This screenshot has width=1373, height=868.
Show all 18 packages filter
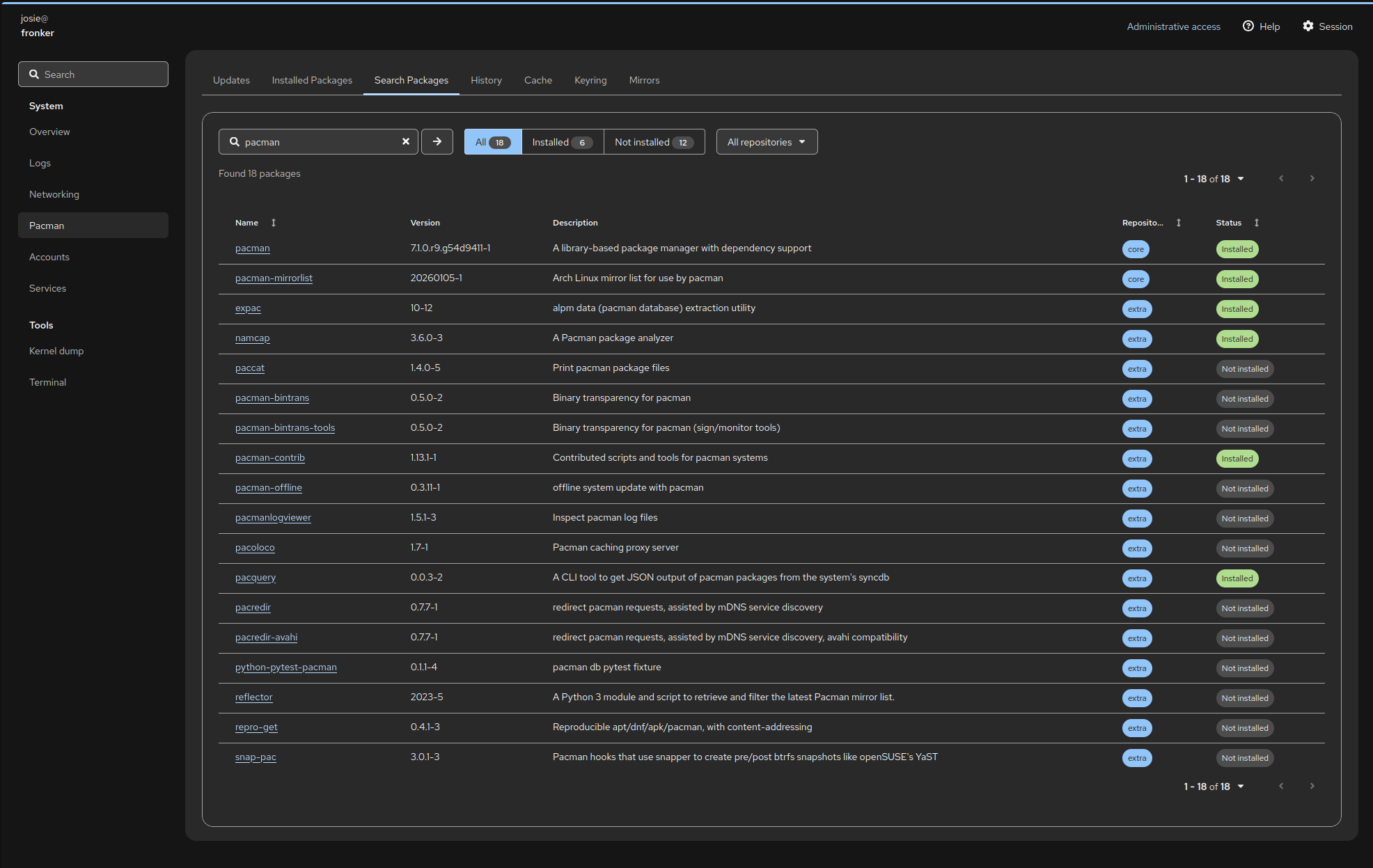click(x=492, y=142)
